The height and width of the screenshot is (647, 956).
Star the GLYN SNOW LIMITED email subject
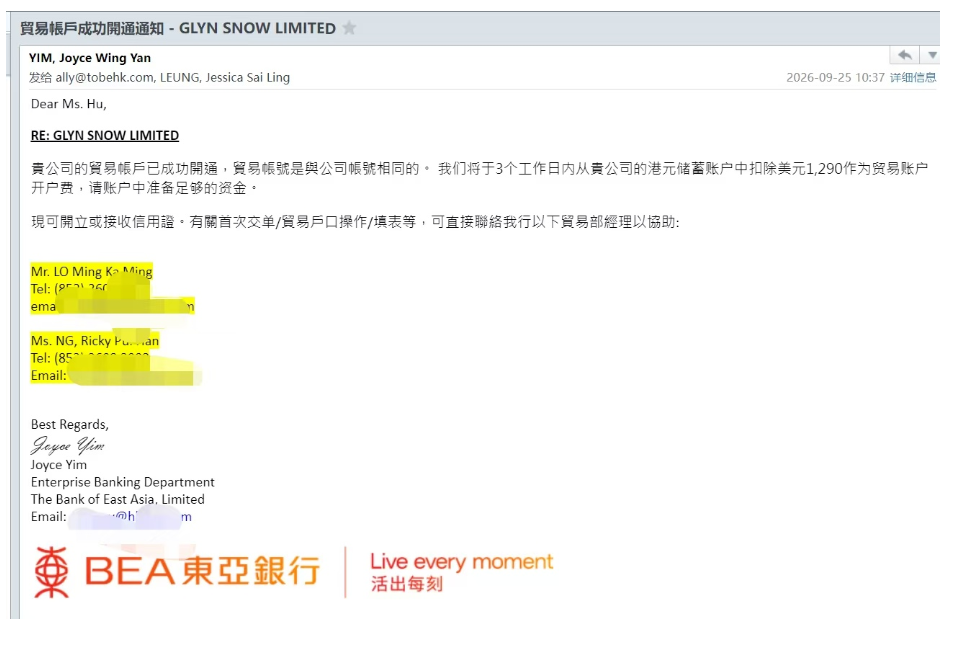point(349,28)
